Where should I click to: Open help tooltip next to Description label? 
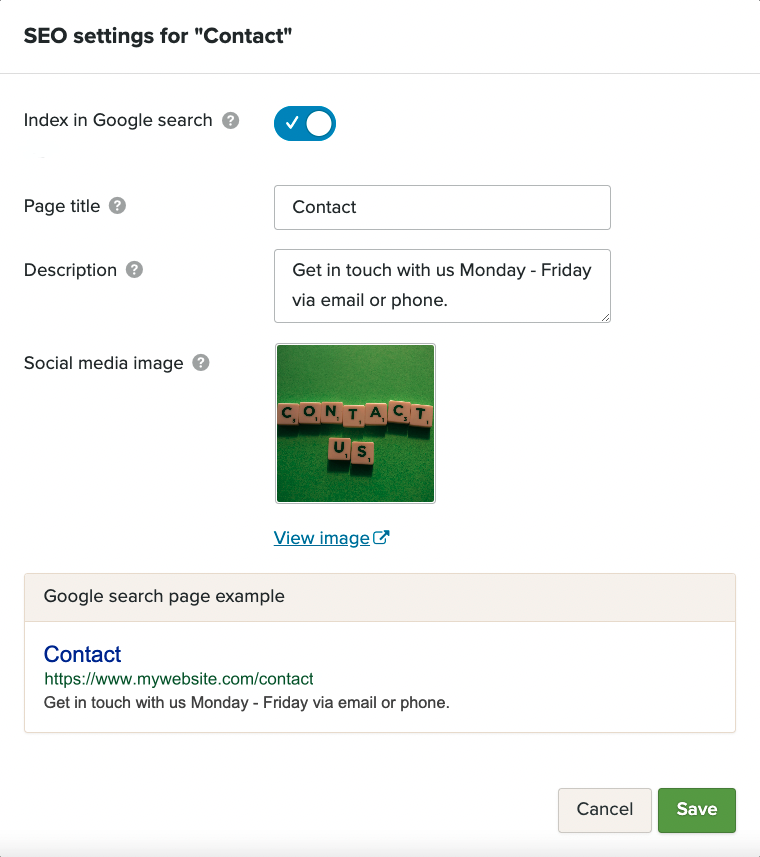134,270
